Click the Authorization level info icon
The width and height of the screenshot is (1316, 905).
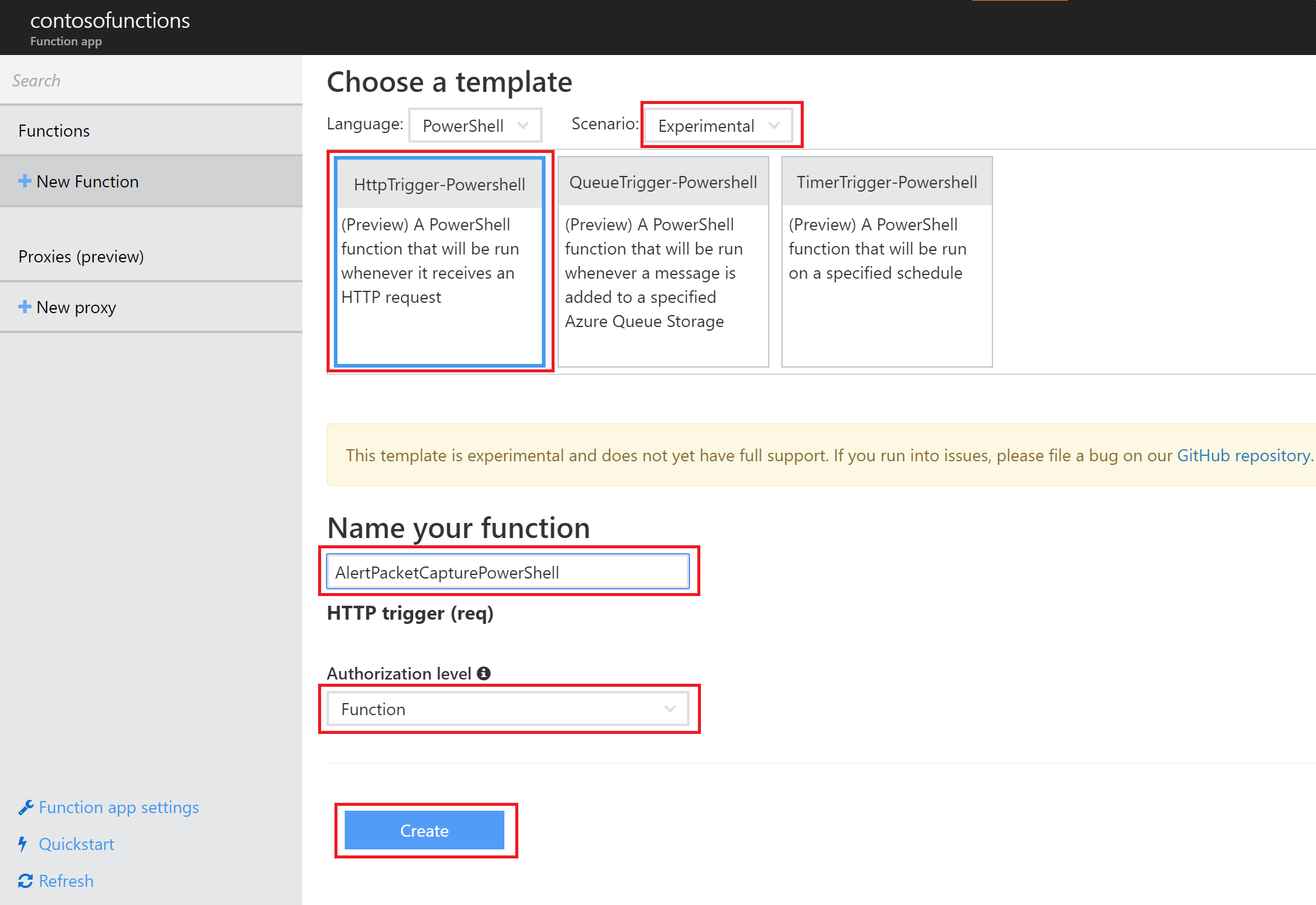click(484, 673)
